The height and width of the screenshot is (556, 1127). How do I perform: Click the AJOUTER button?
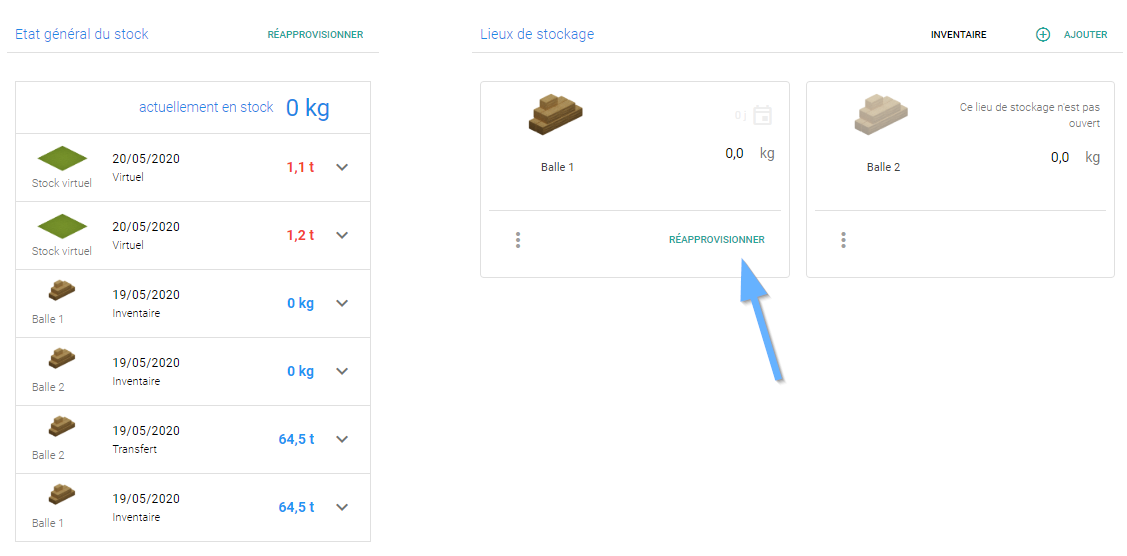click(1085, 34)
